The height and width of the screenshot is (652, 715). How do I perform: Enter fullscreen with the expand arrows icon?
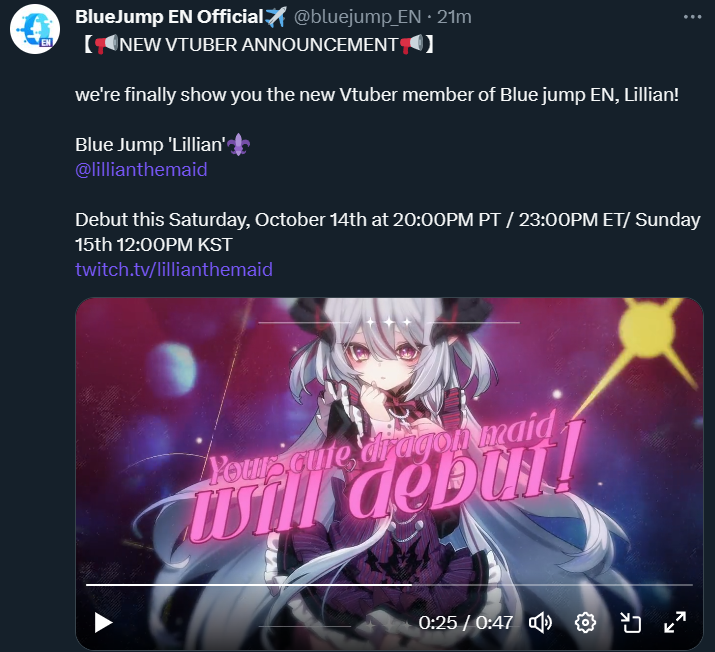[x=675, y=623]
